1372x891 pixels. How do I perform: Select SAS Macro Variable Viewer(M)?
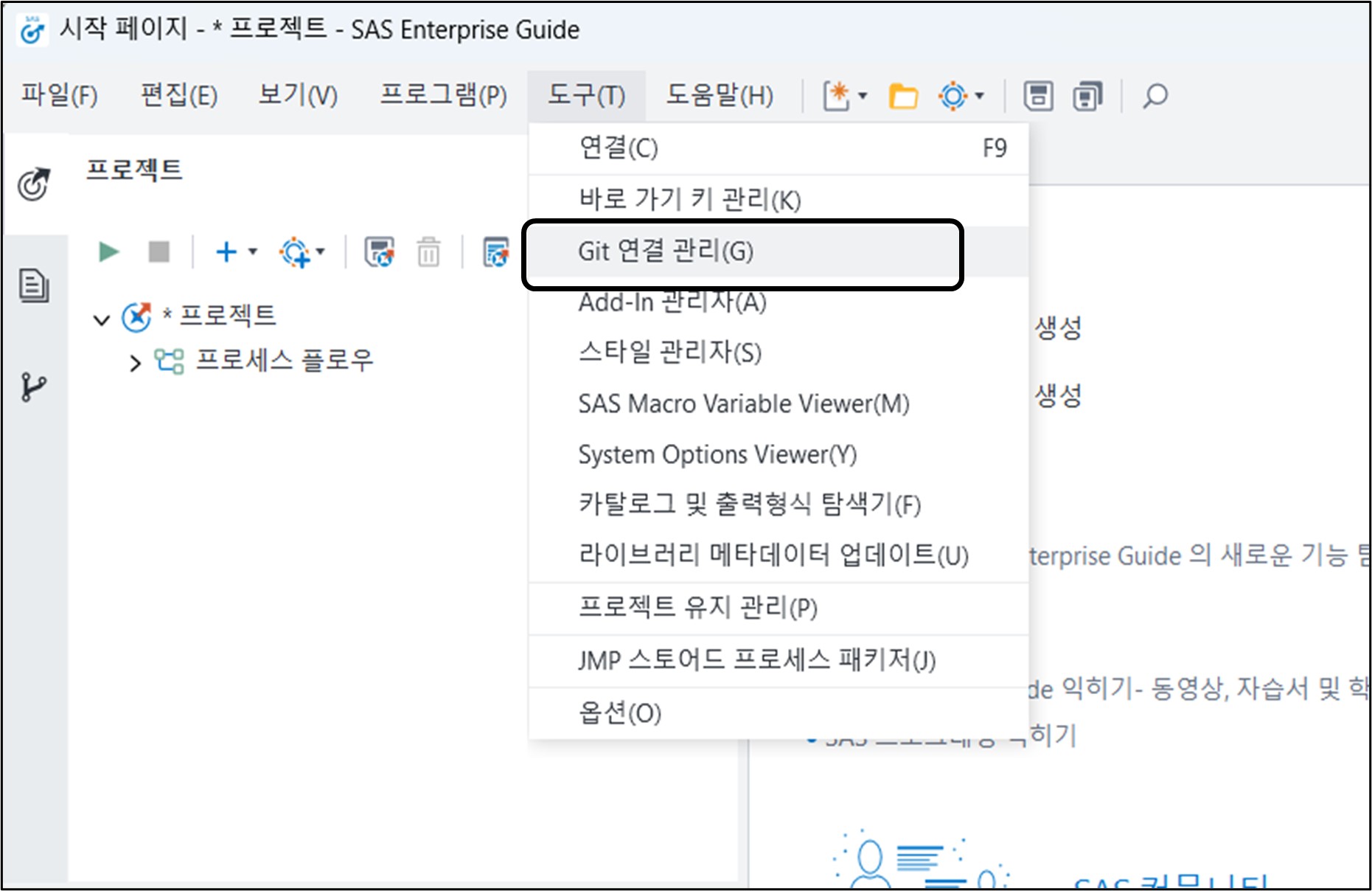tap(743, 403)
